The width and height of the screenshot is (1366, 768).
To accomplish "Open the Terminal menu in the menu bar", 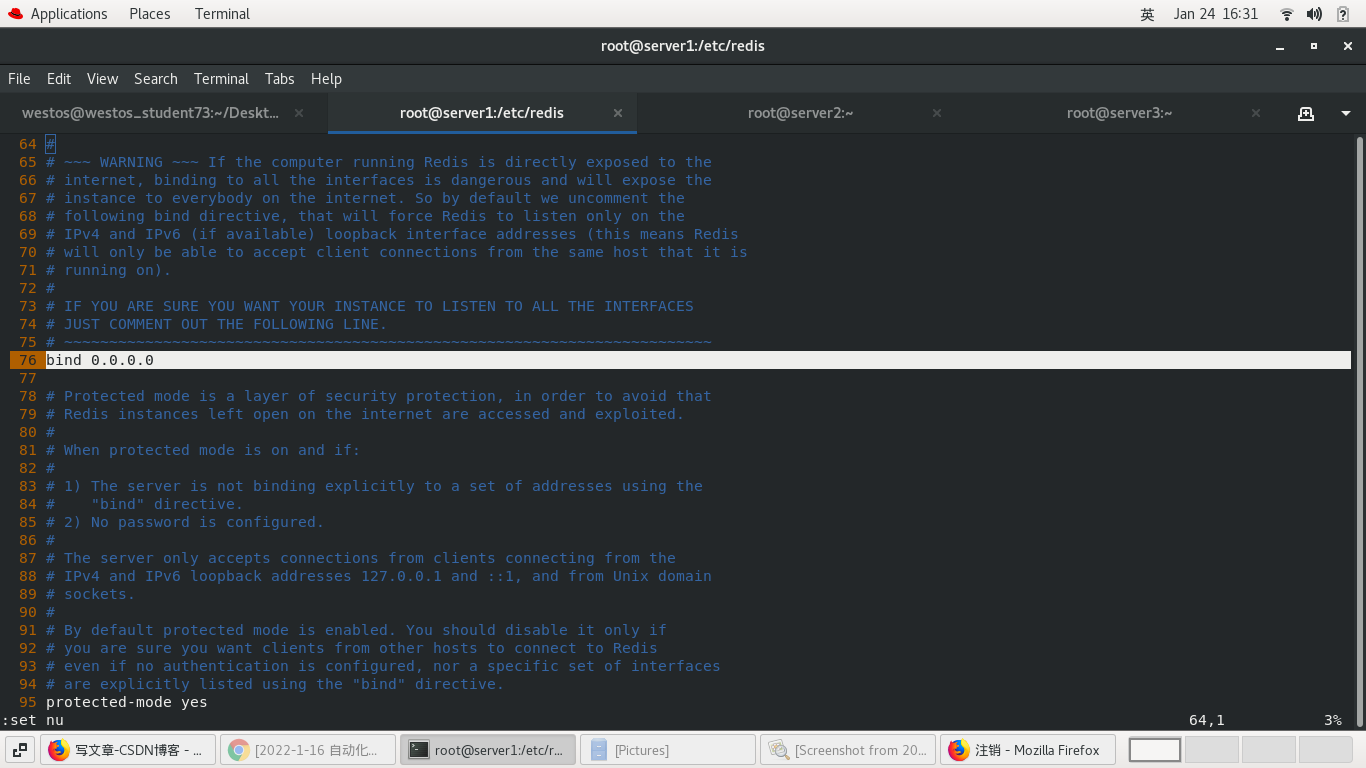I will click(221, 79).
